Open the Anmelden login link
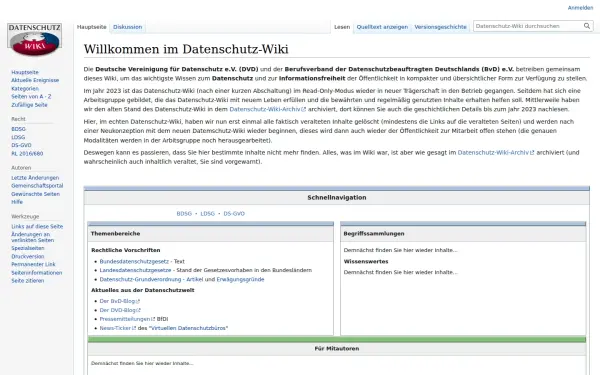 [580, 8]
